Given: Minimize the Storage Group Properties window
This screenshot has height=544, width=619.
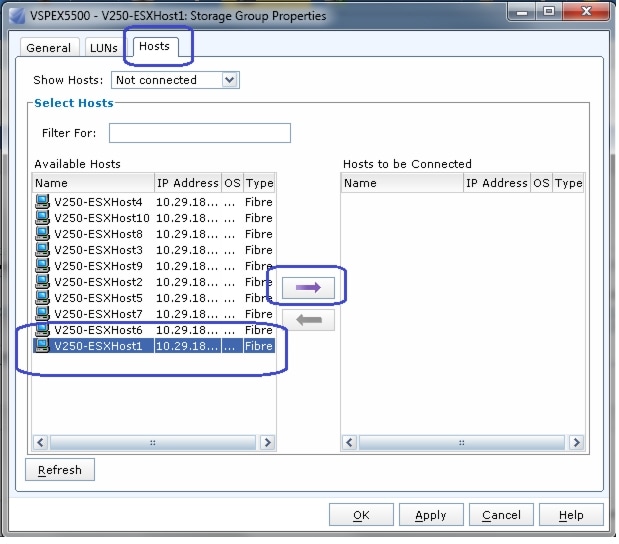Looking at the screenshot, I should coord(522,12).
